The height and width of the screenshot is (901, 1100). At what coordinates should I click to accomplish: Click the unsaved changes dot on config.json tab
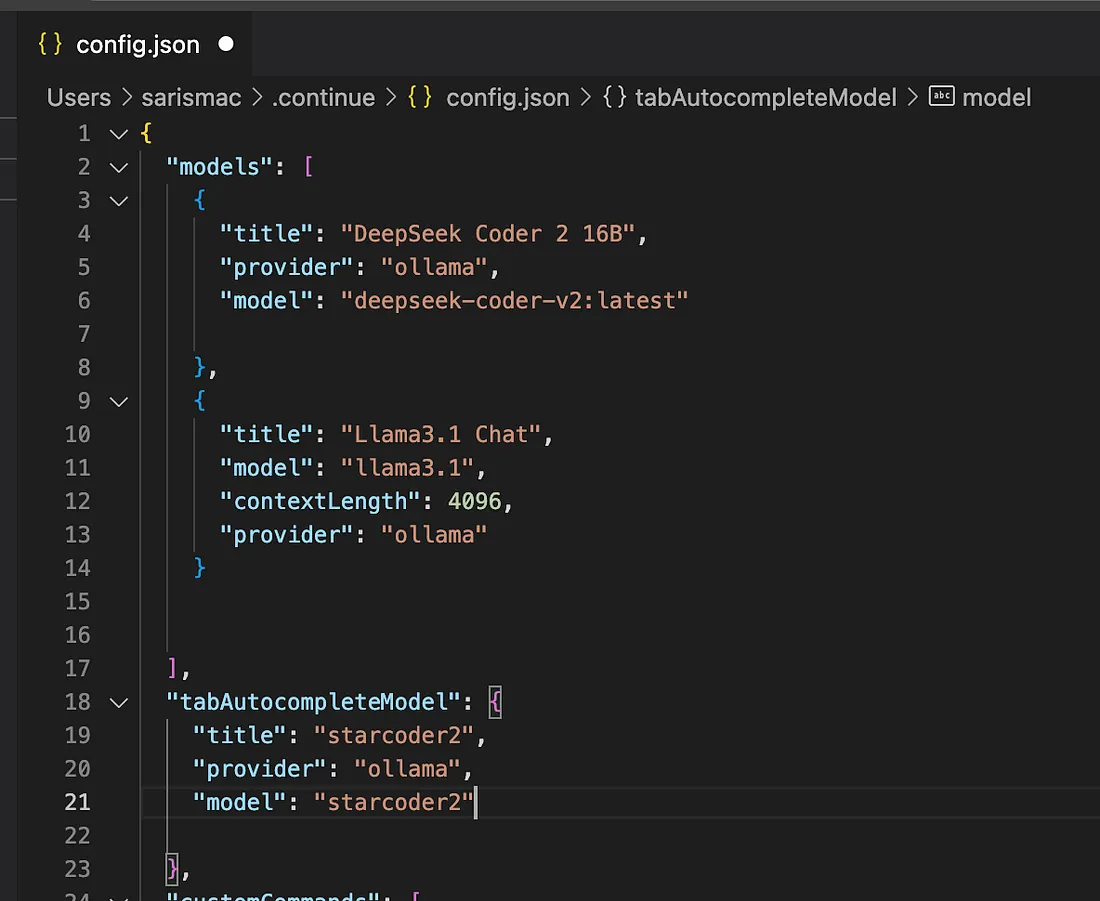(x=225, y=44)
